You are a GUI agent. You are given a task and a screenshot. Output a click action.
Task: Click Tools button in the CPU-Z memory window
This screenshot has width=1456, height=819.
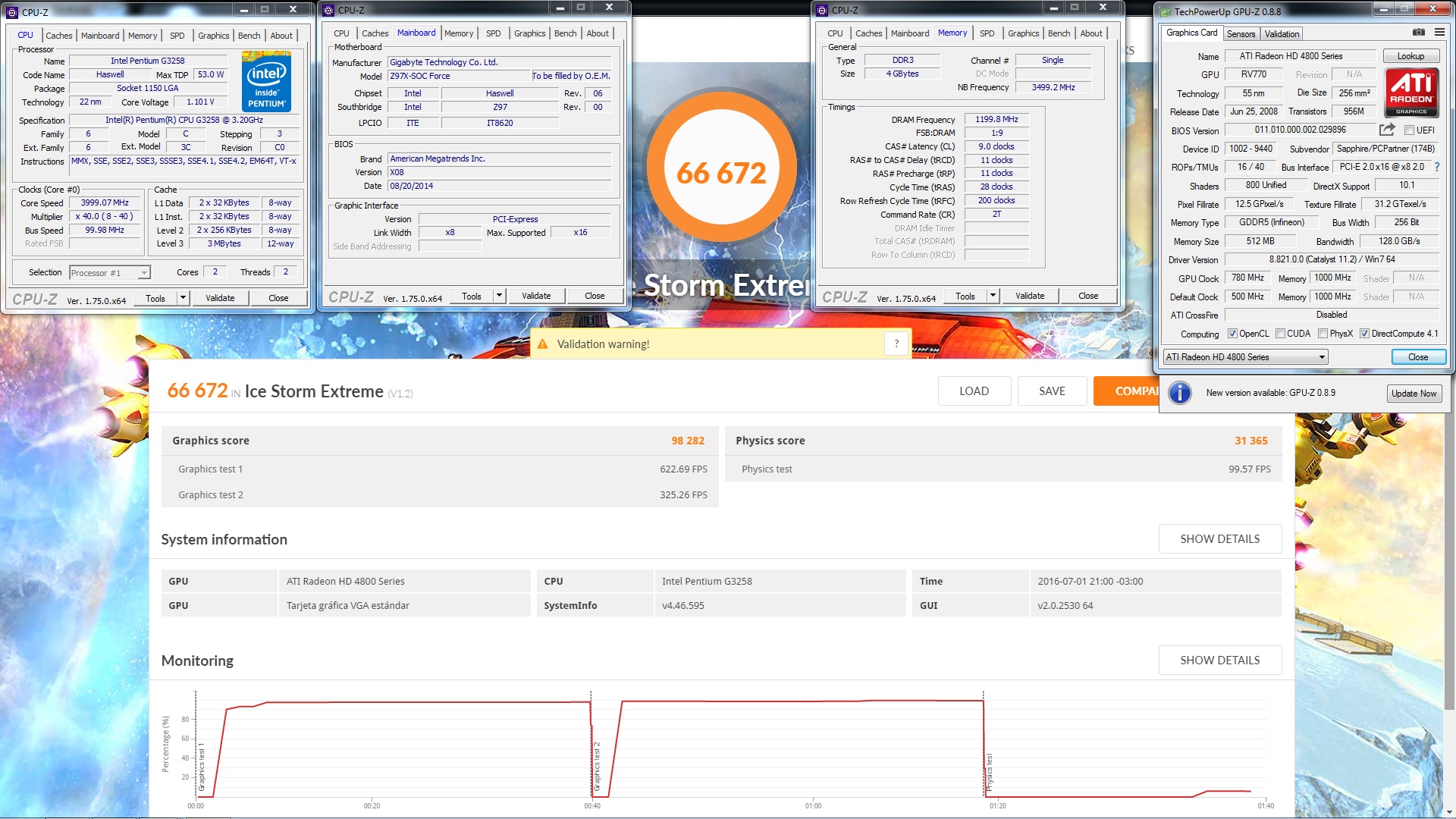click(x=965, y=297)
